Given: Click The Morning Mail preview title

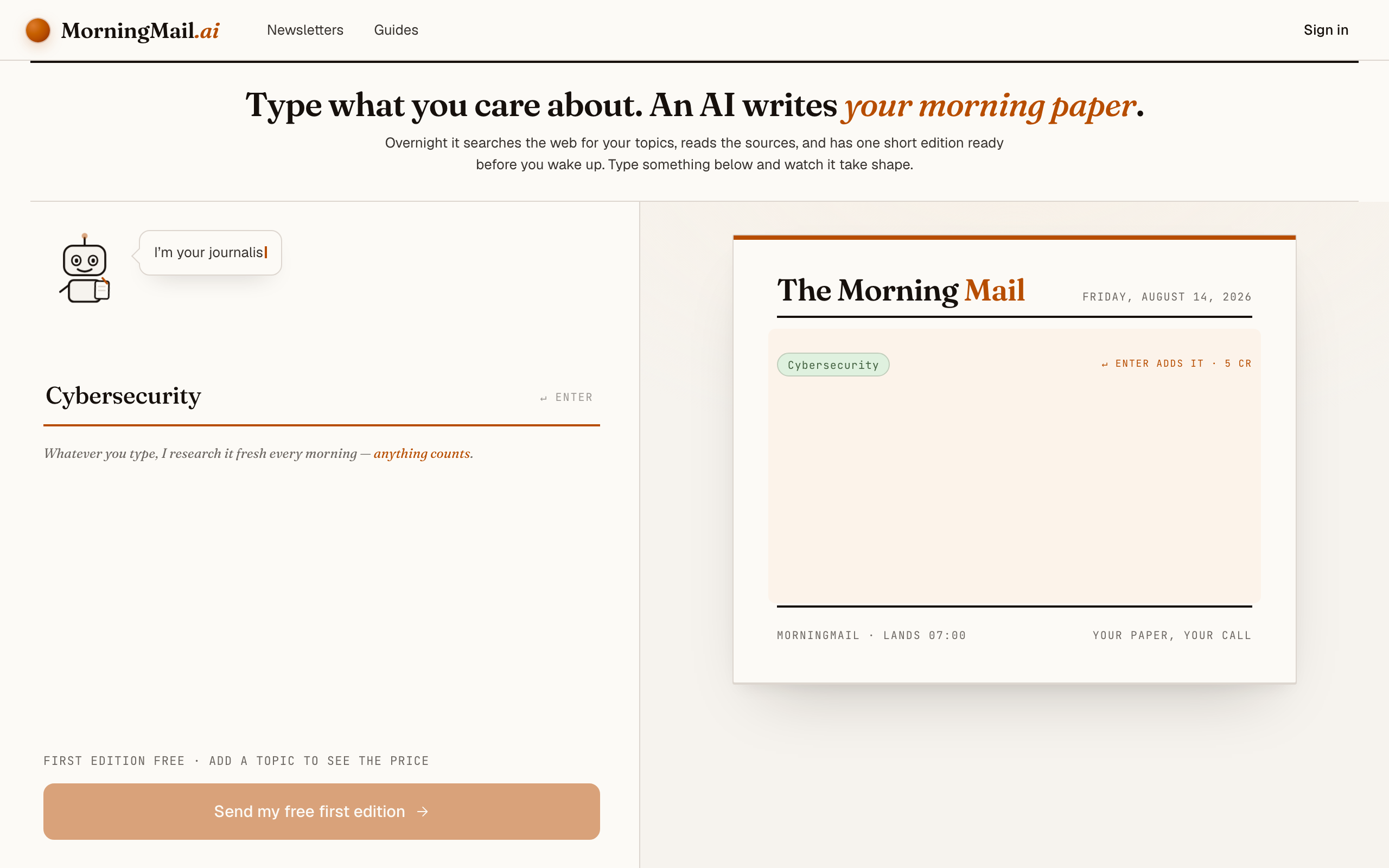Looking at the screenshot, I should tap(901, 290).
